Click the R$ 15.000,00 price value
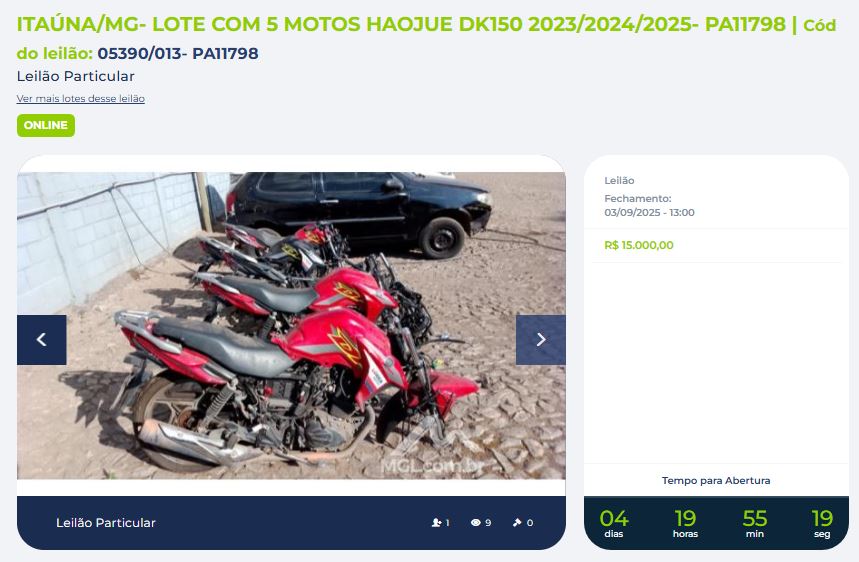Screen dimensions: 859x562 coord(639,245)
